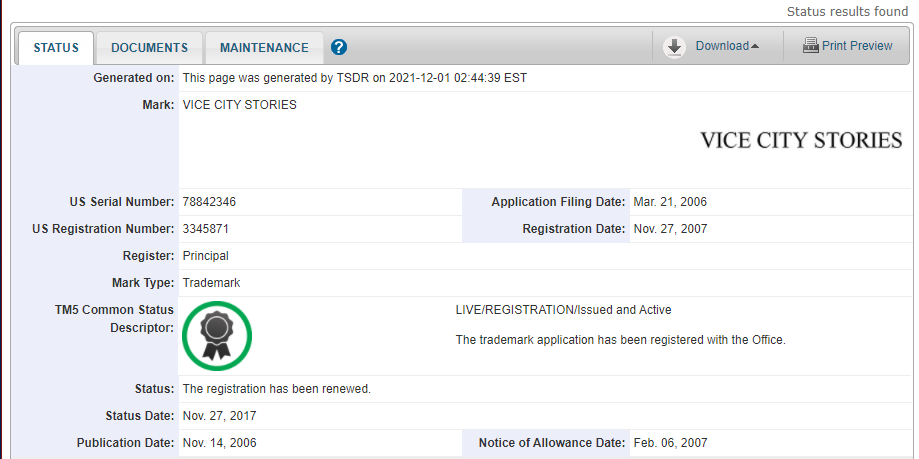The width and height of the screenshot is (919, 459).
Task: Open the help question mark icon
Action: pos(339,47)
